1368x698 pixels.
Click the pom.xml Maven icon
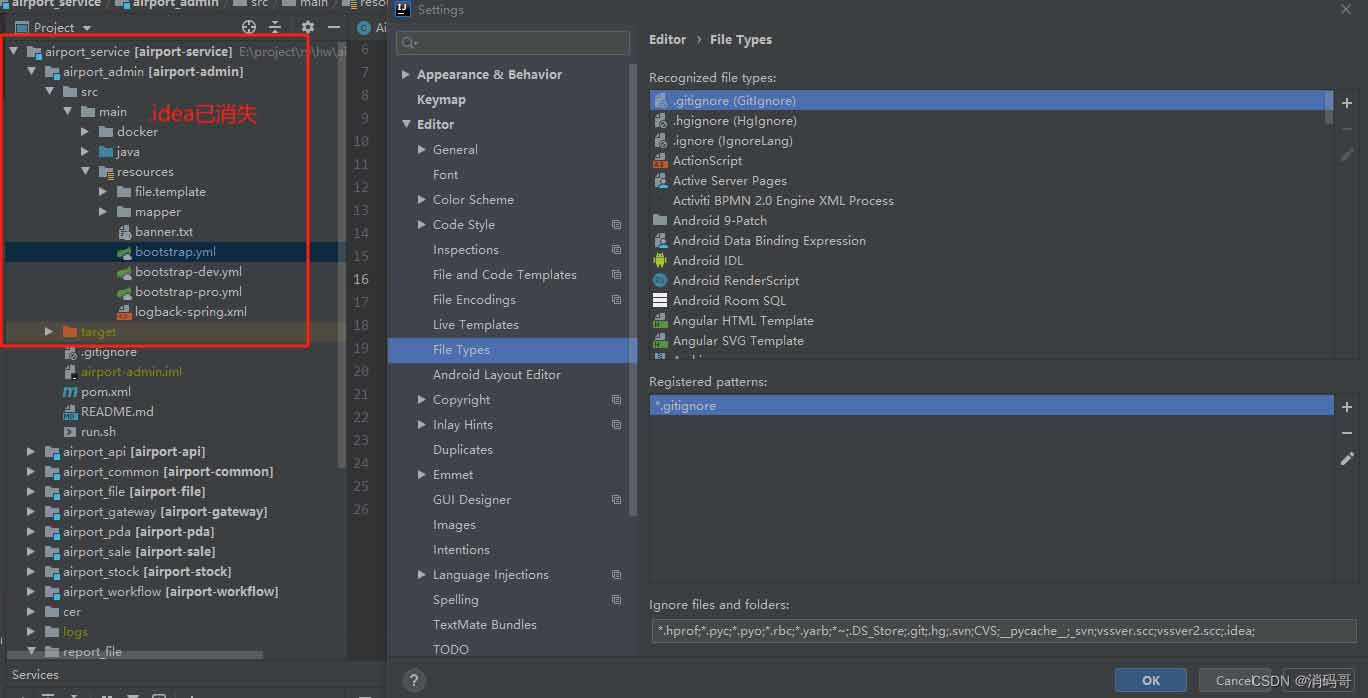(70, 392)
